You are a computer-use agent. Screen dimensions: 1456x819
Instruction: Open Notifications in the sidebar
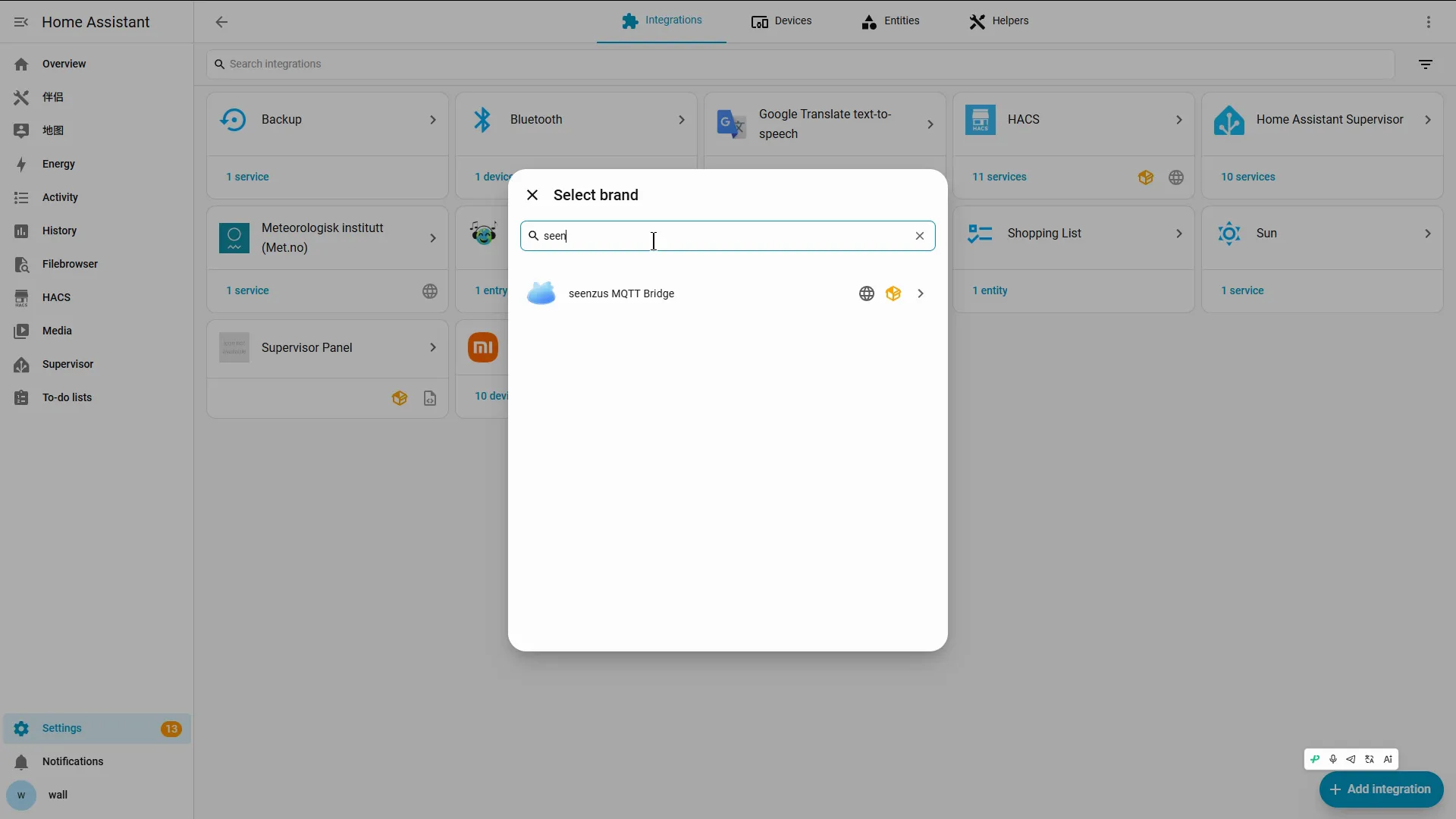click(x=96, y=761)
